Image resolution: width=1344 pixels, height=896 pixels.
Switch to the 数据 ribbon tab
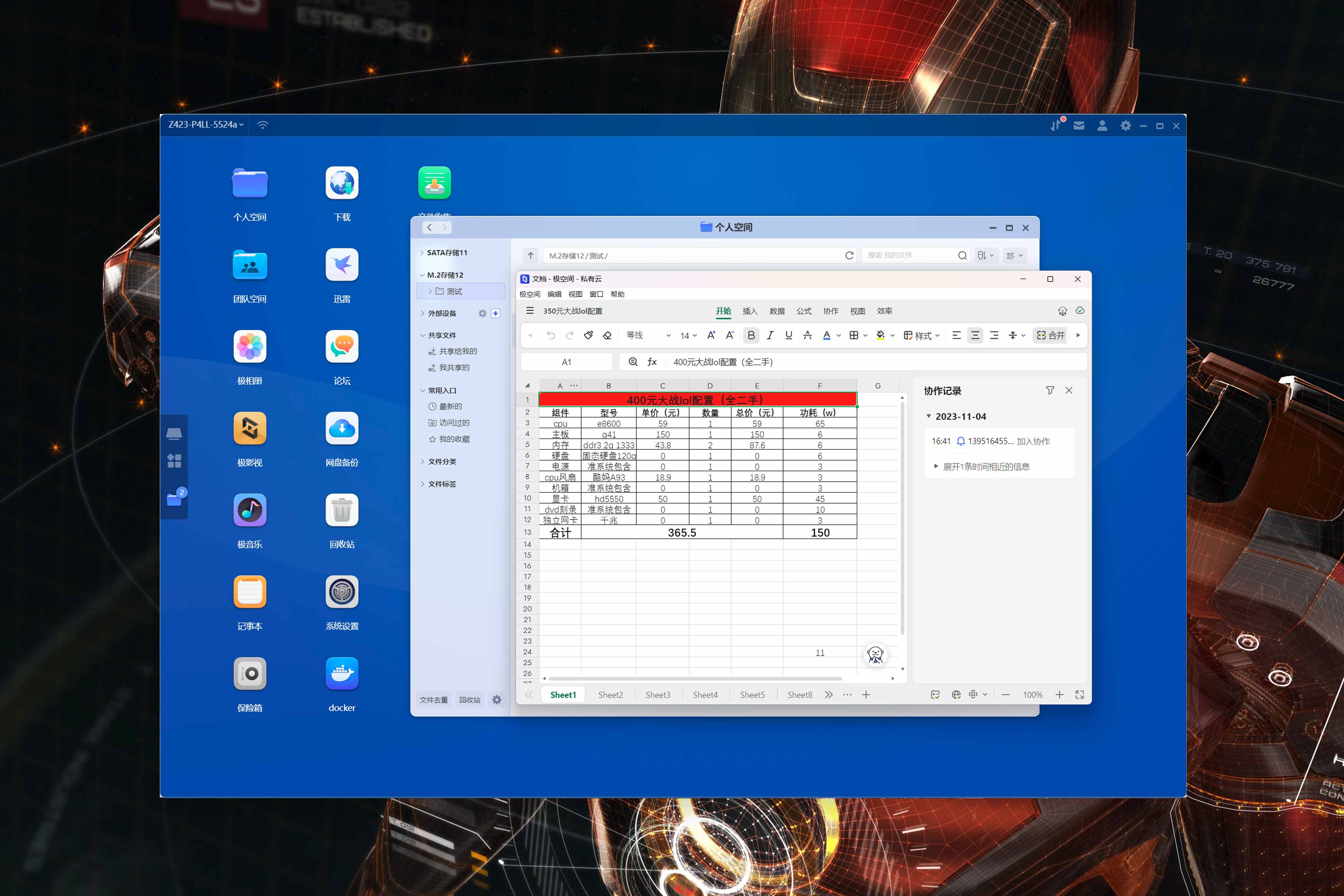click(776, 311)
